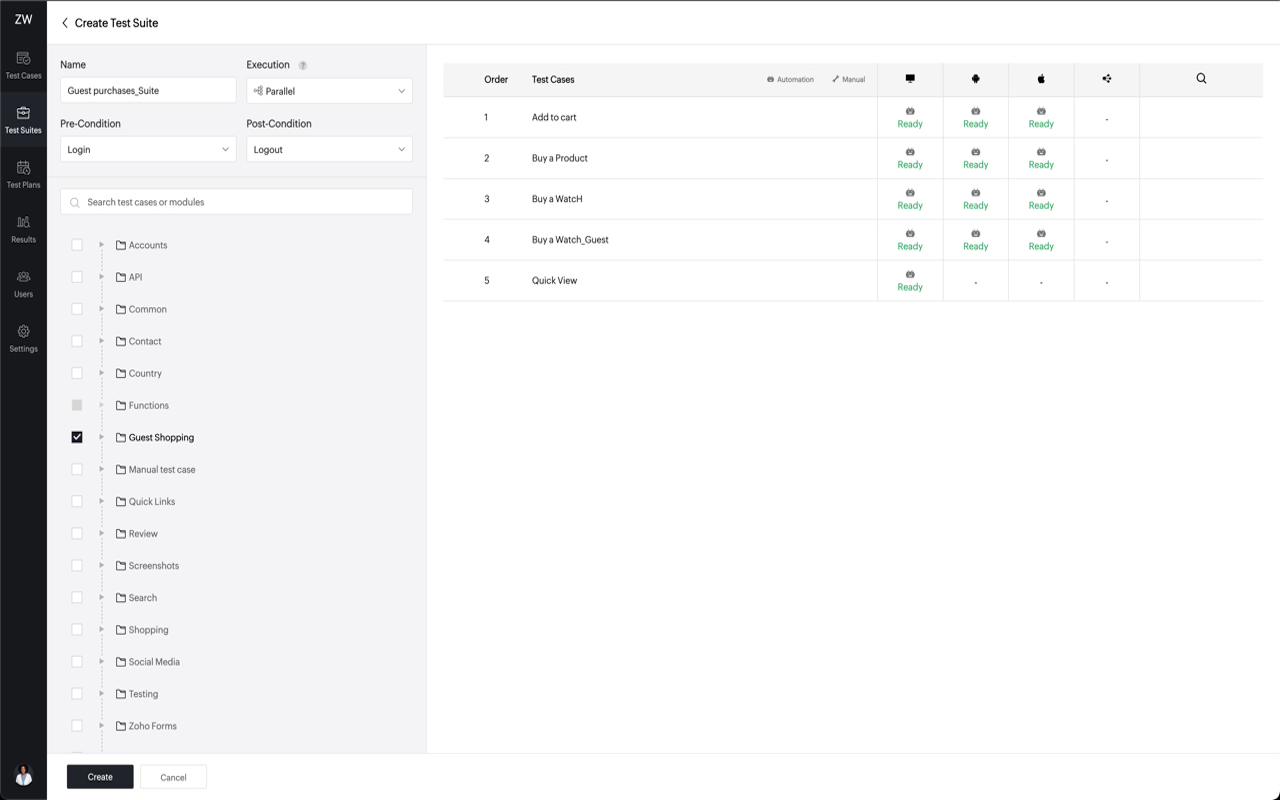1280x800 pixels.
Task: Open the Execution dropdown set to Parallel
Action: point(329,90)
